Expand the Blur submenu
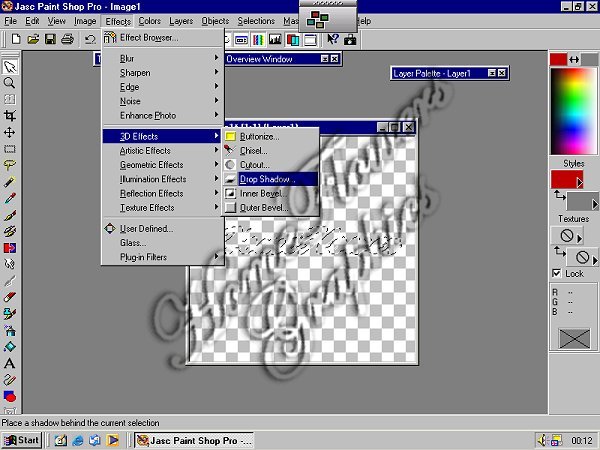600x450 pixels. 163,58
